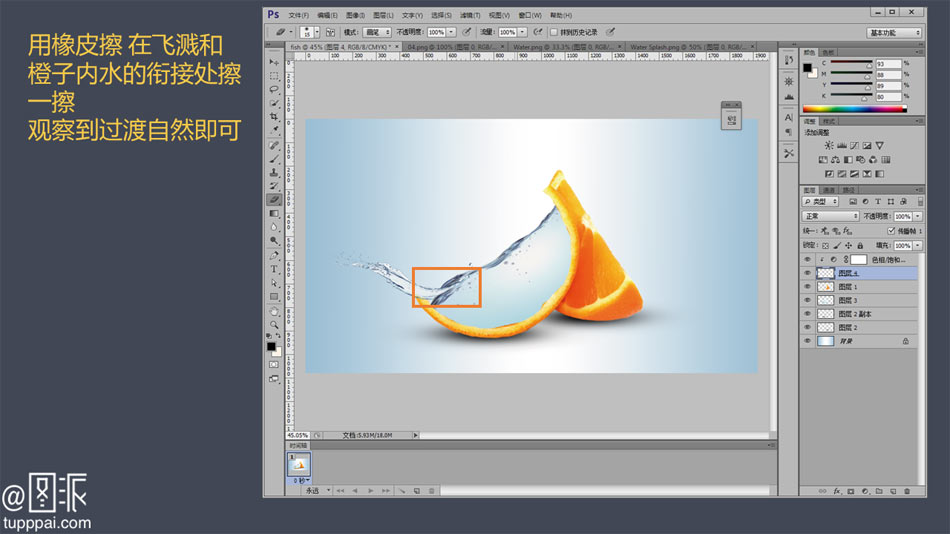The width and height of the screenshot is (950, 534).
Task: Select the Crop tool
Action: (274, 117)
